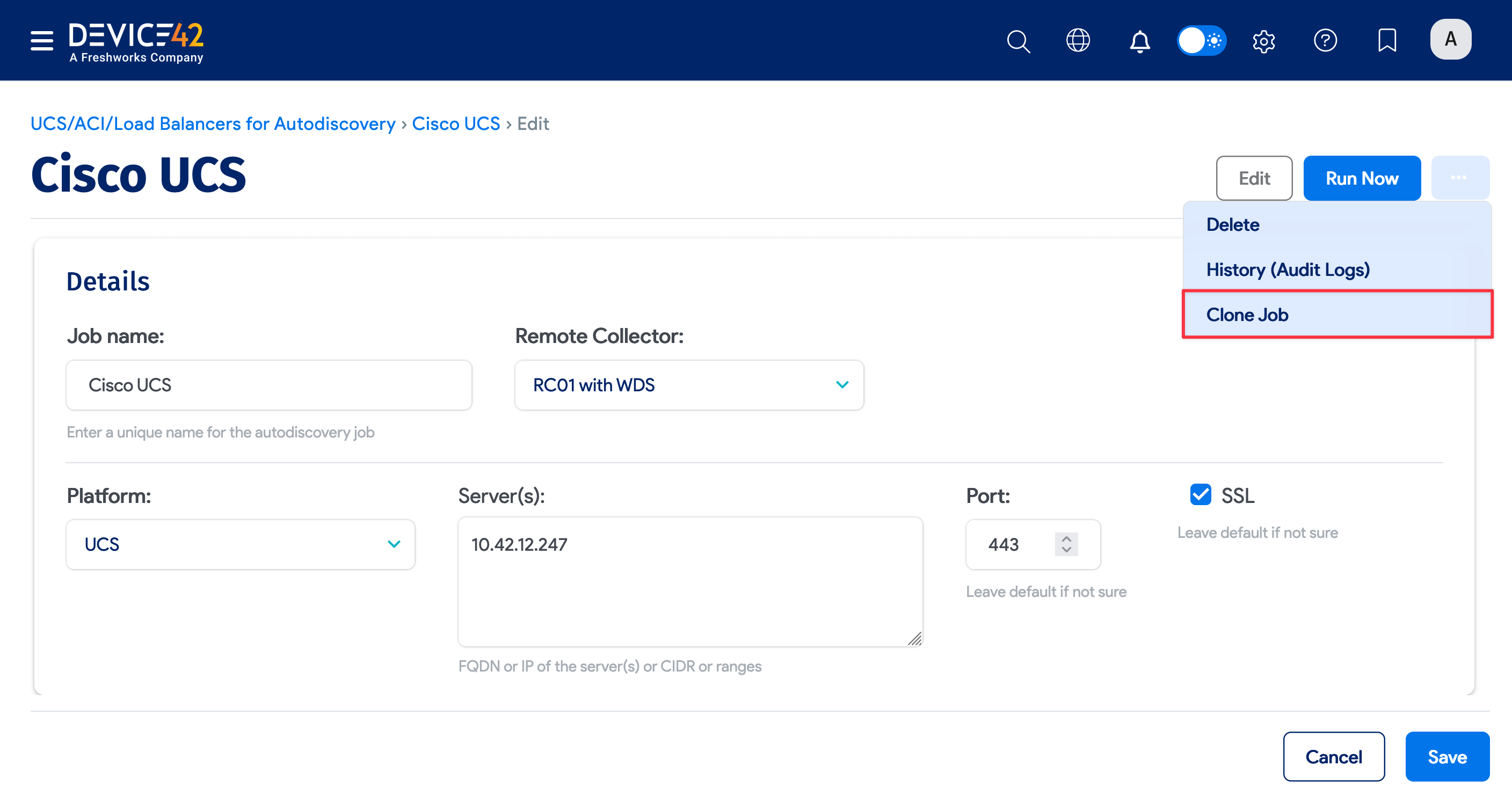The image size is (1512, 788).
Task: Click the three-dots more actions button
Action: (1460, 178)
